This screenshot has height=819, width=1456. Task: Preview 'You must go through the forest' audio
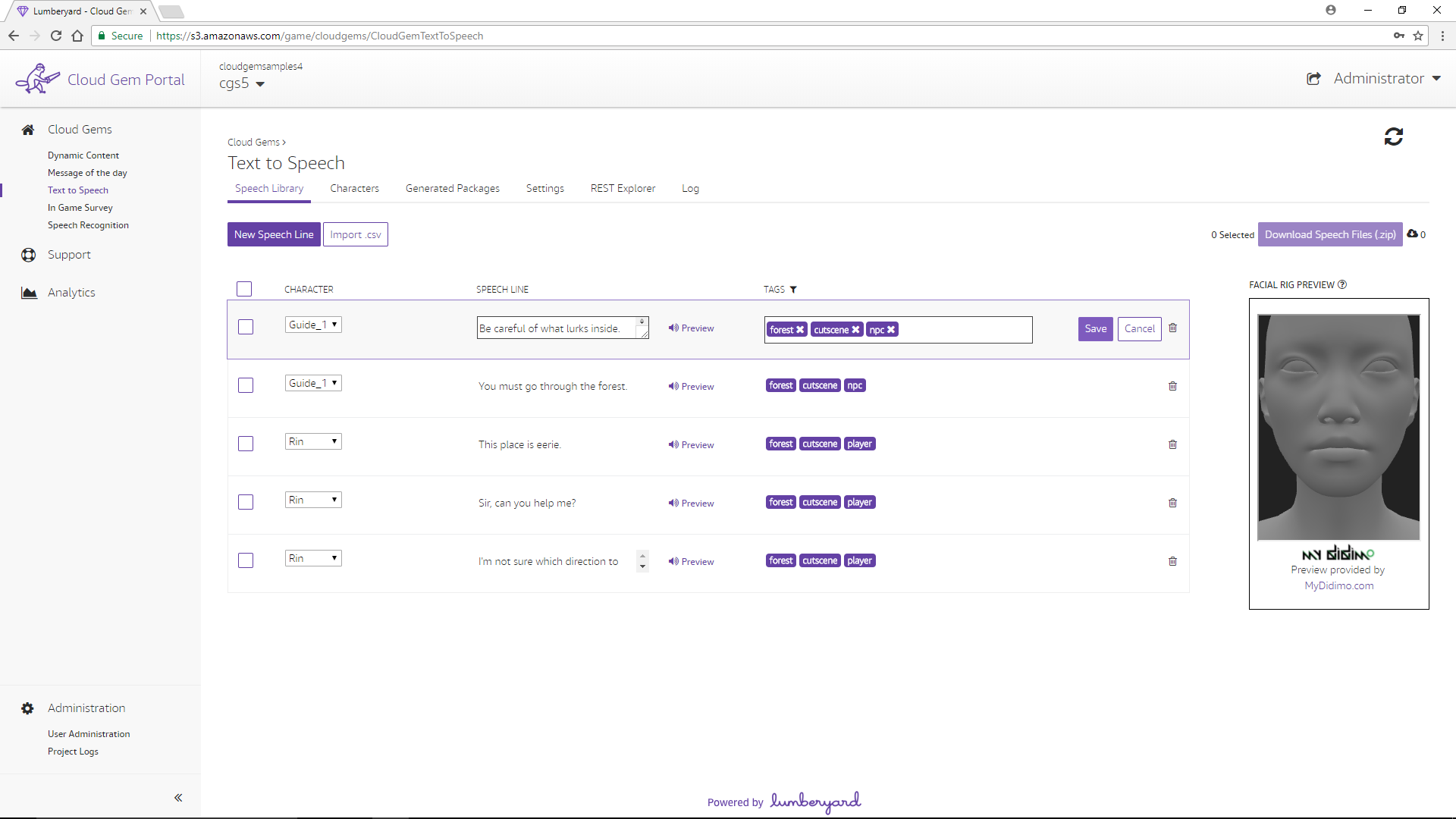[x=691, y=387]
